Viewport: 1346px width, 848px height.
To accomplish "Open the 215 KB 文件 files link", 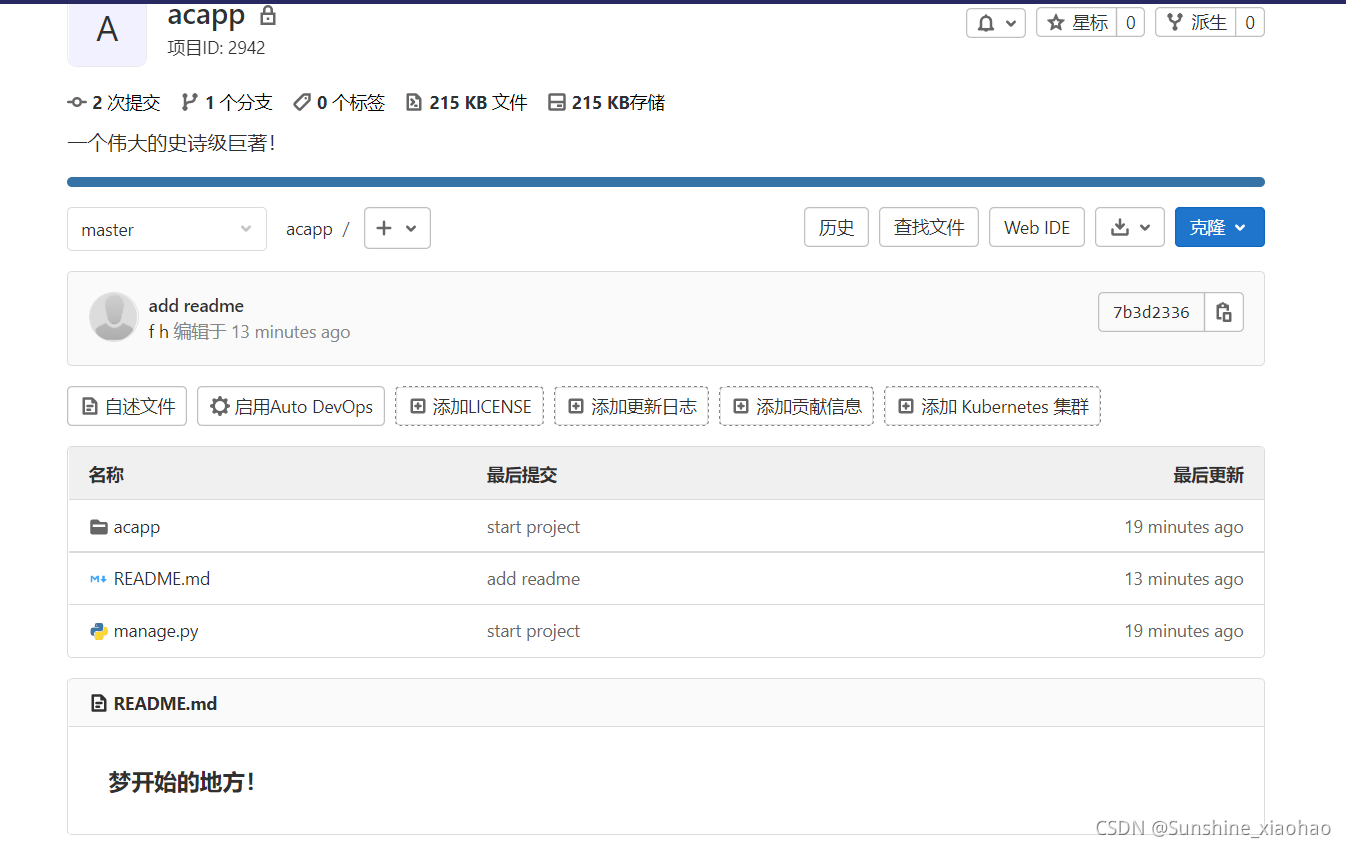I will 466,102.
